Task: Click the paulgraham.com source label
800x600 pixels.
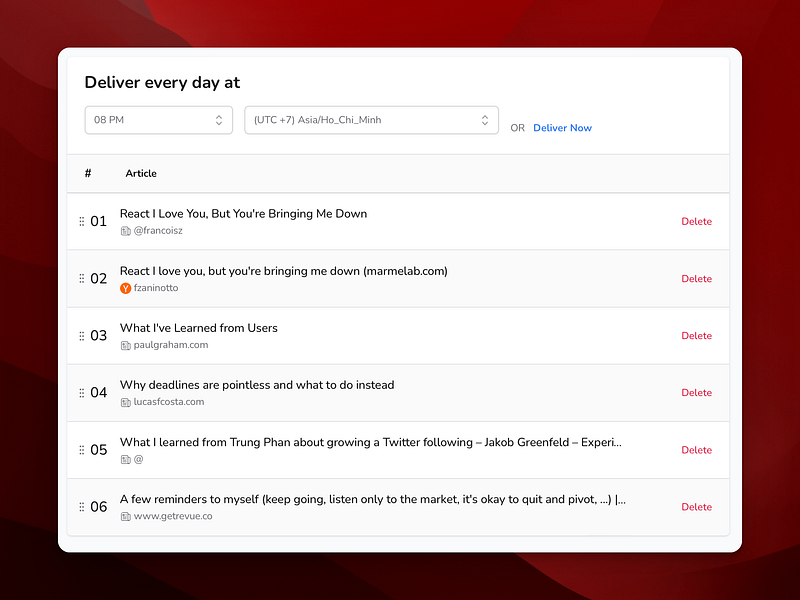Action: (x=171, y=345)
